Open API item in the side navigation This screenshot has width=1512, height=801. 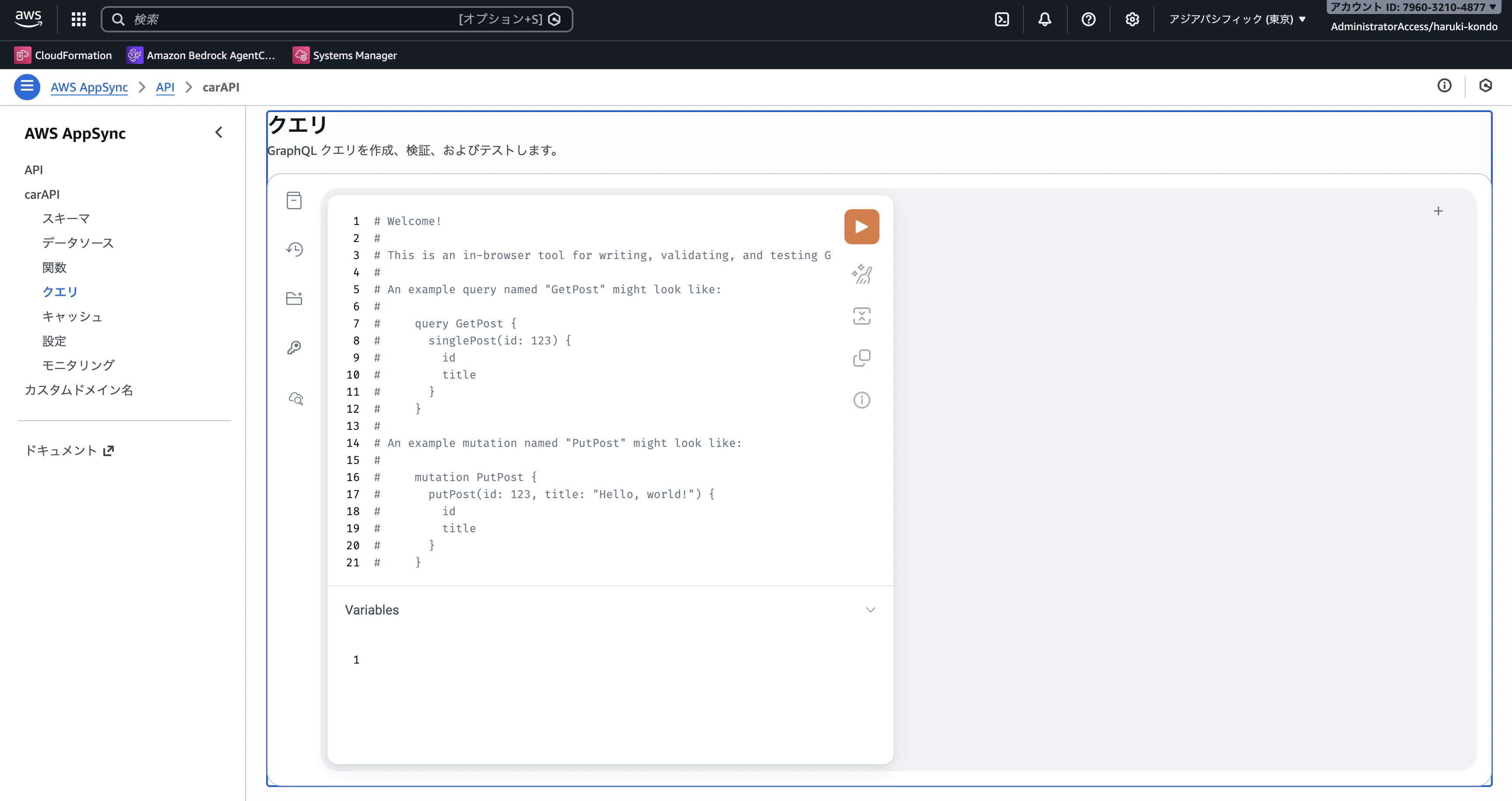[x=33, y=169]
